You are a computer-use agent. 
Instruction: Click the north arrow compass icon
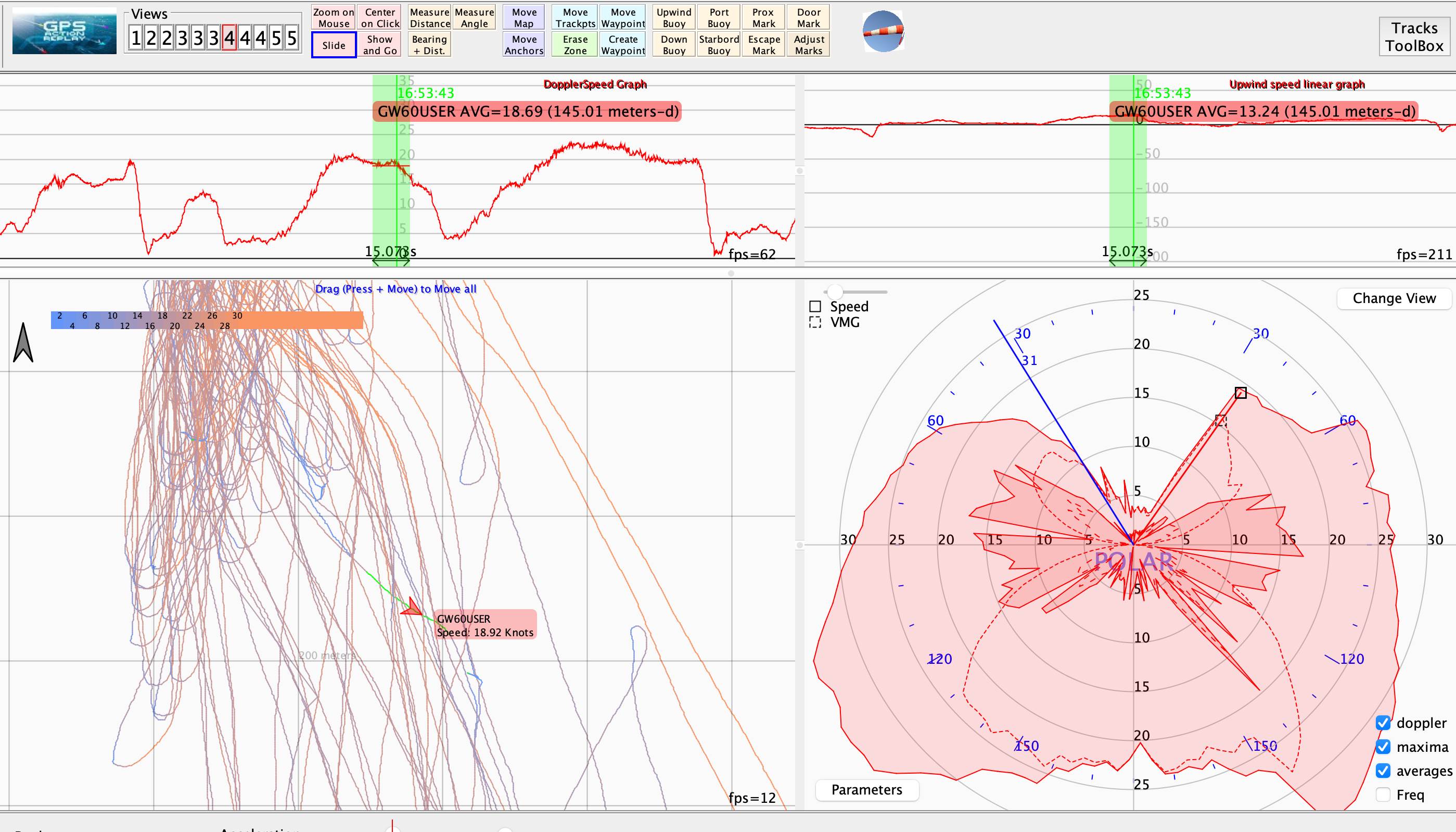click(23, 343)
